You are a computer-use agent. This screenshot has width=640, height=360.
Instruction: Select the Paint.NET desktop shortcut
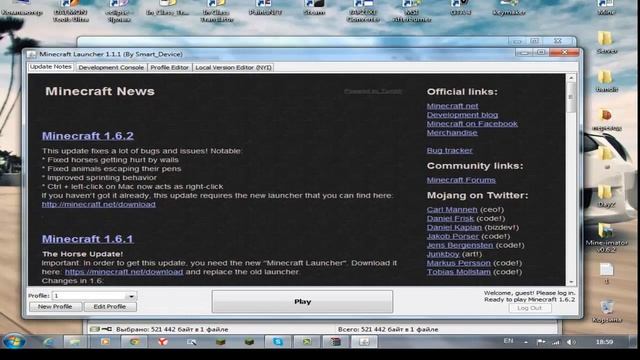click(265, 7)
